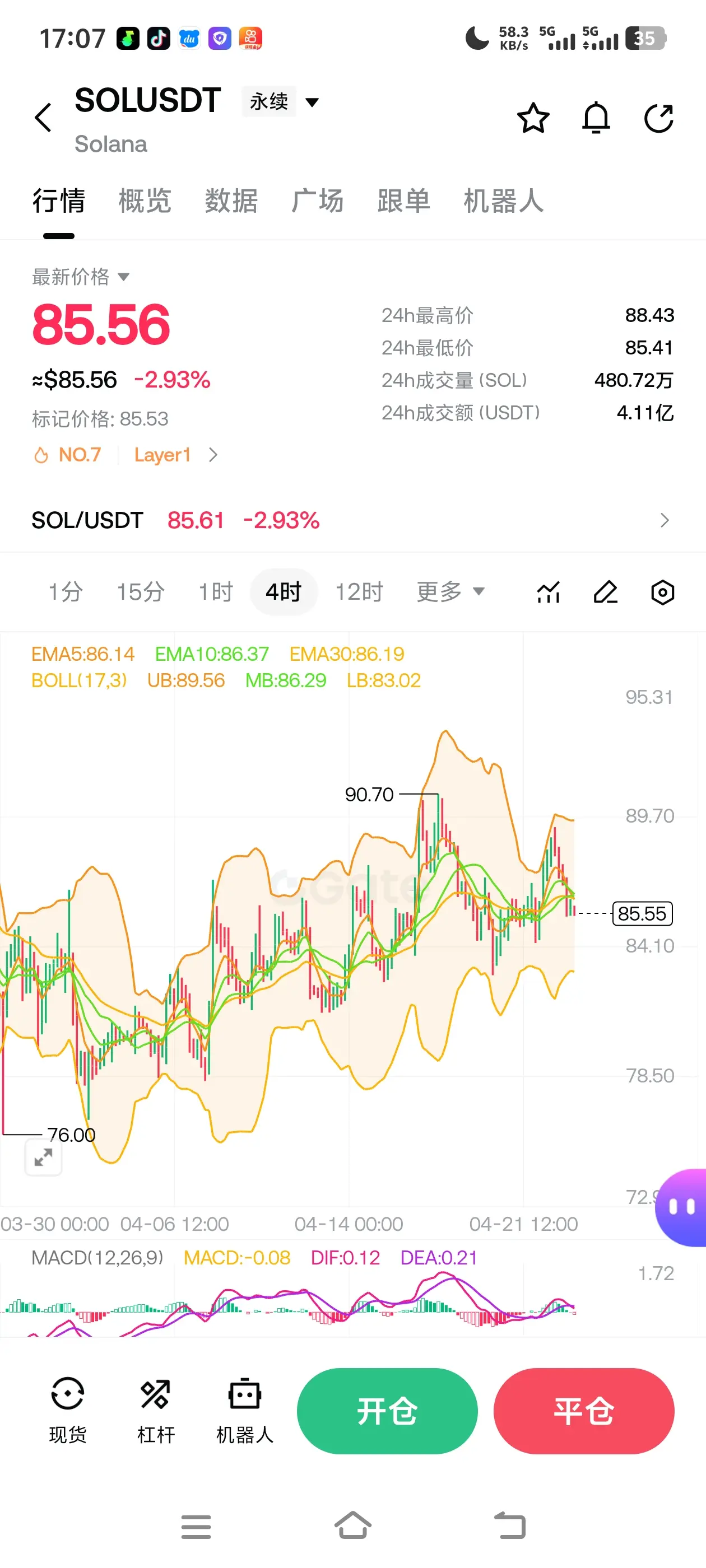Open the SOL/USDT spot price row
Screen dimensions: 706x1568
click(x=352, y=520)
